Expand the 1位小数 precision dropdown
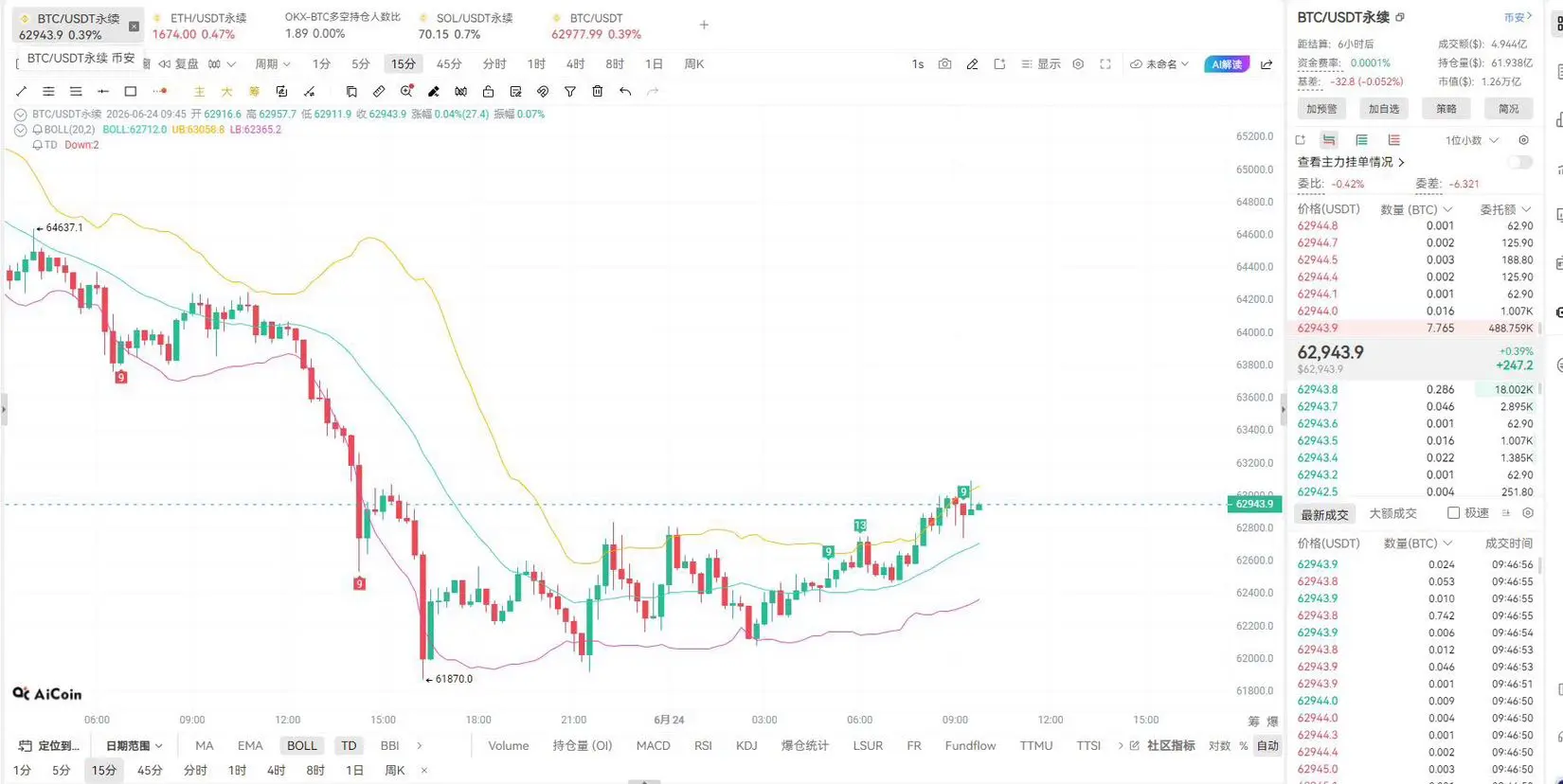 pyautogui.click(x=1472, y=140)
